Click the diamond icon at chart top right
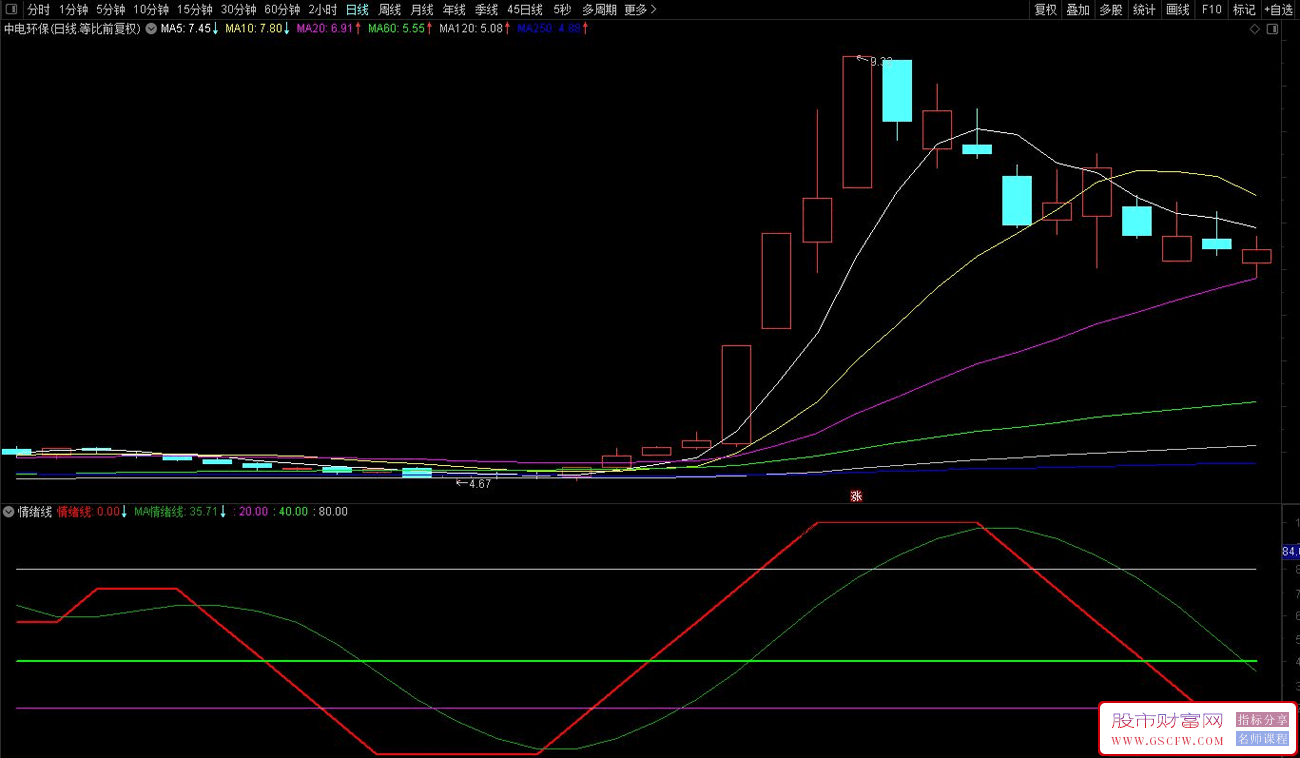This screenshot has height=758, width=1300. point(1255,29)
